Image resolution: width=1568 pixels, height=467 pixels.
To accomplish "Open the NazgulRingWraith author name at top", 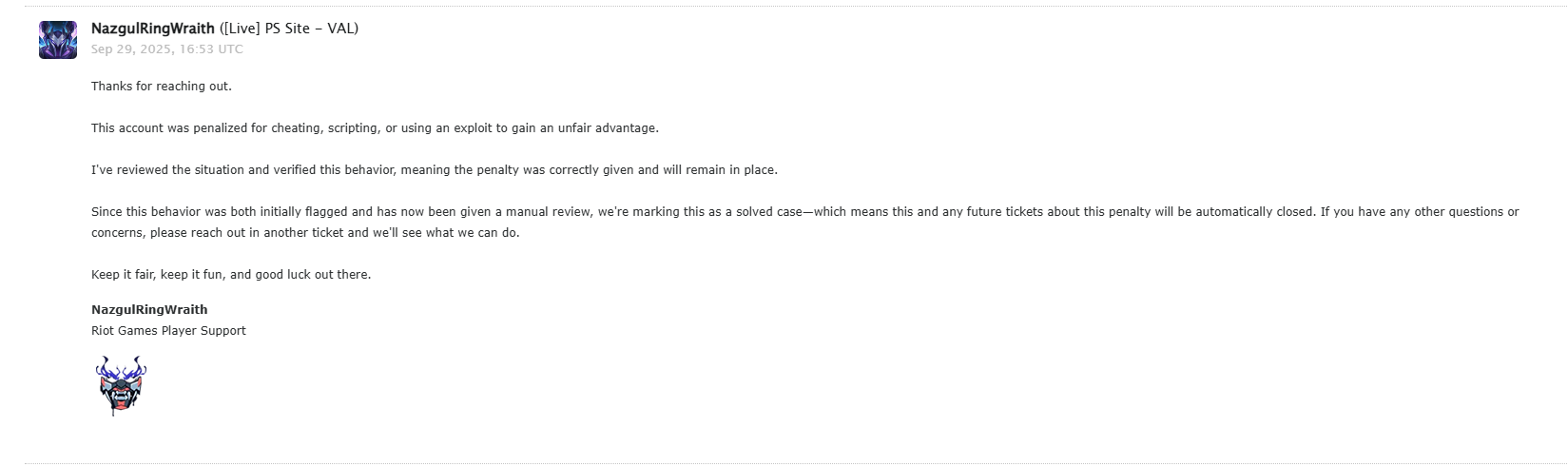I will [x=152, y=29].
